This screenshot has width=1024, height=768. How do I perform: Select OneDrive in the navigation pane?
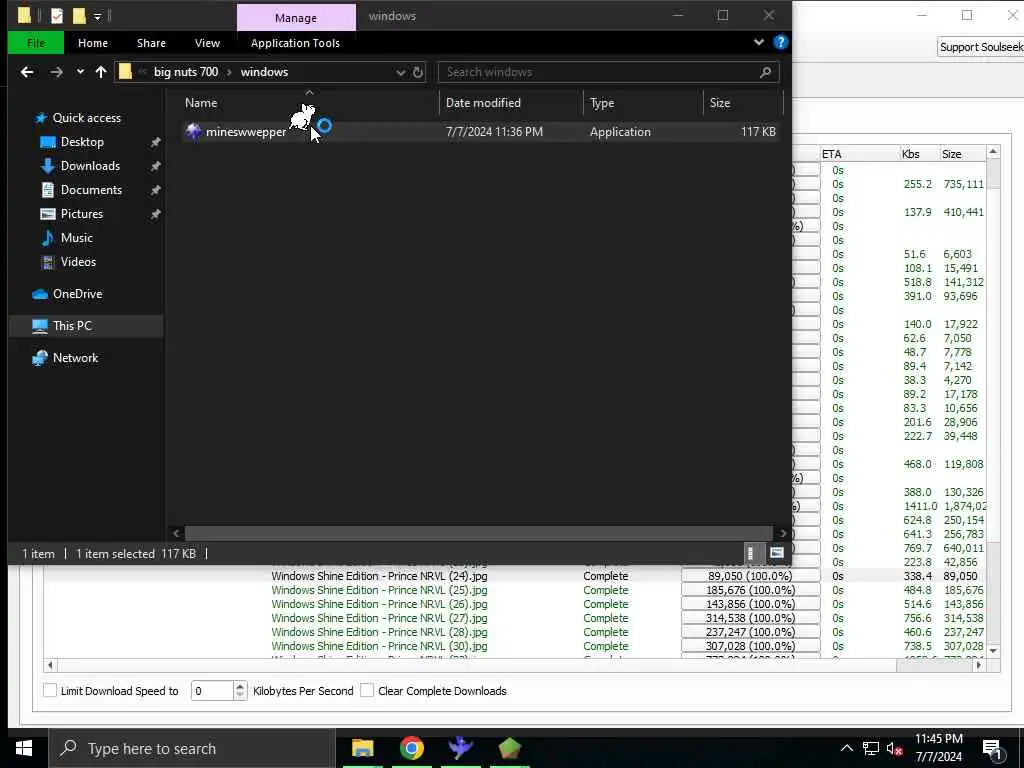(x=77, y=294)
